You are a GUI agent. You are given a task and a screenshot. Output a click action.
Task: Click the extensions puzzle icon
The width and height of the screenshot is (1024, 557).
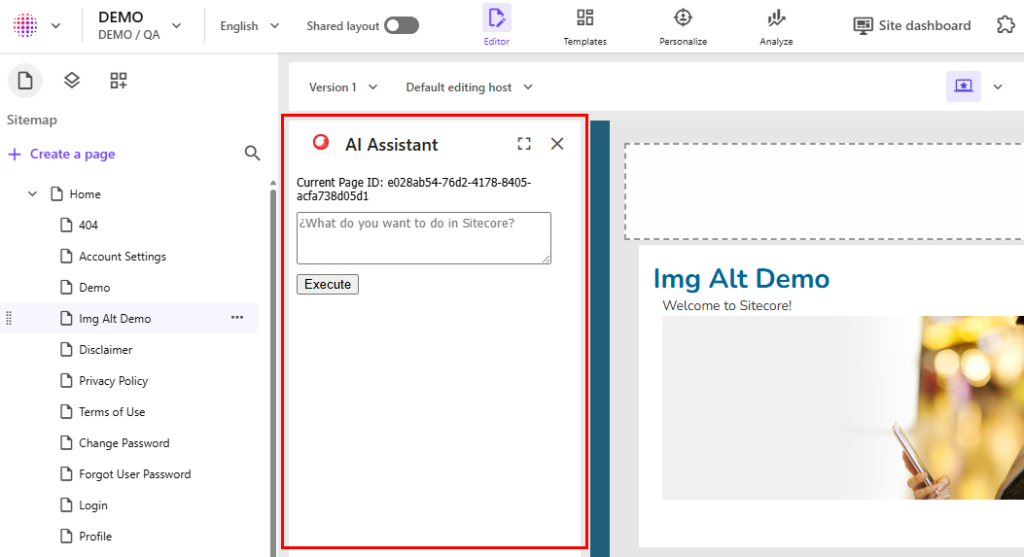coord(1006,25)
